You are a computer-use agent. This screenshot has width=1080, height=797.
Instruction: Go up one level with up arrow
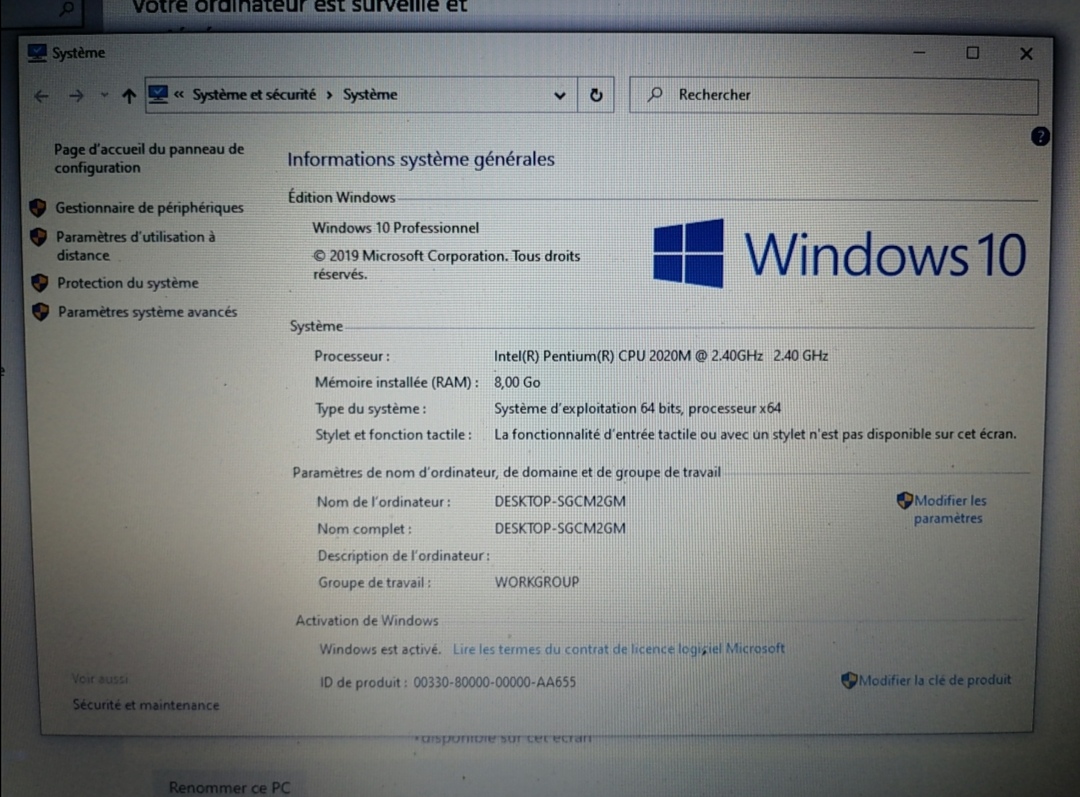[x=129, y=96]
